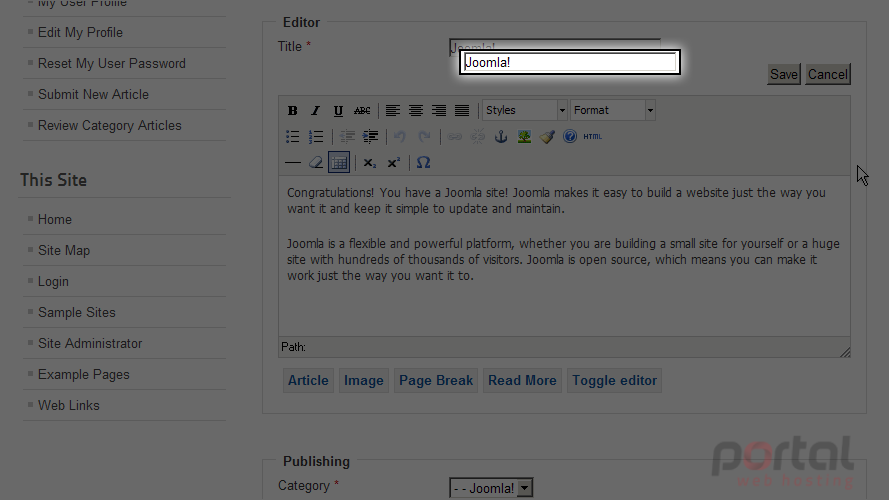This screenshot has height=500, width=889.
Task: Insert or edit link
Action: 455,137
